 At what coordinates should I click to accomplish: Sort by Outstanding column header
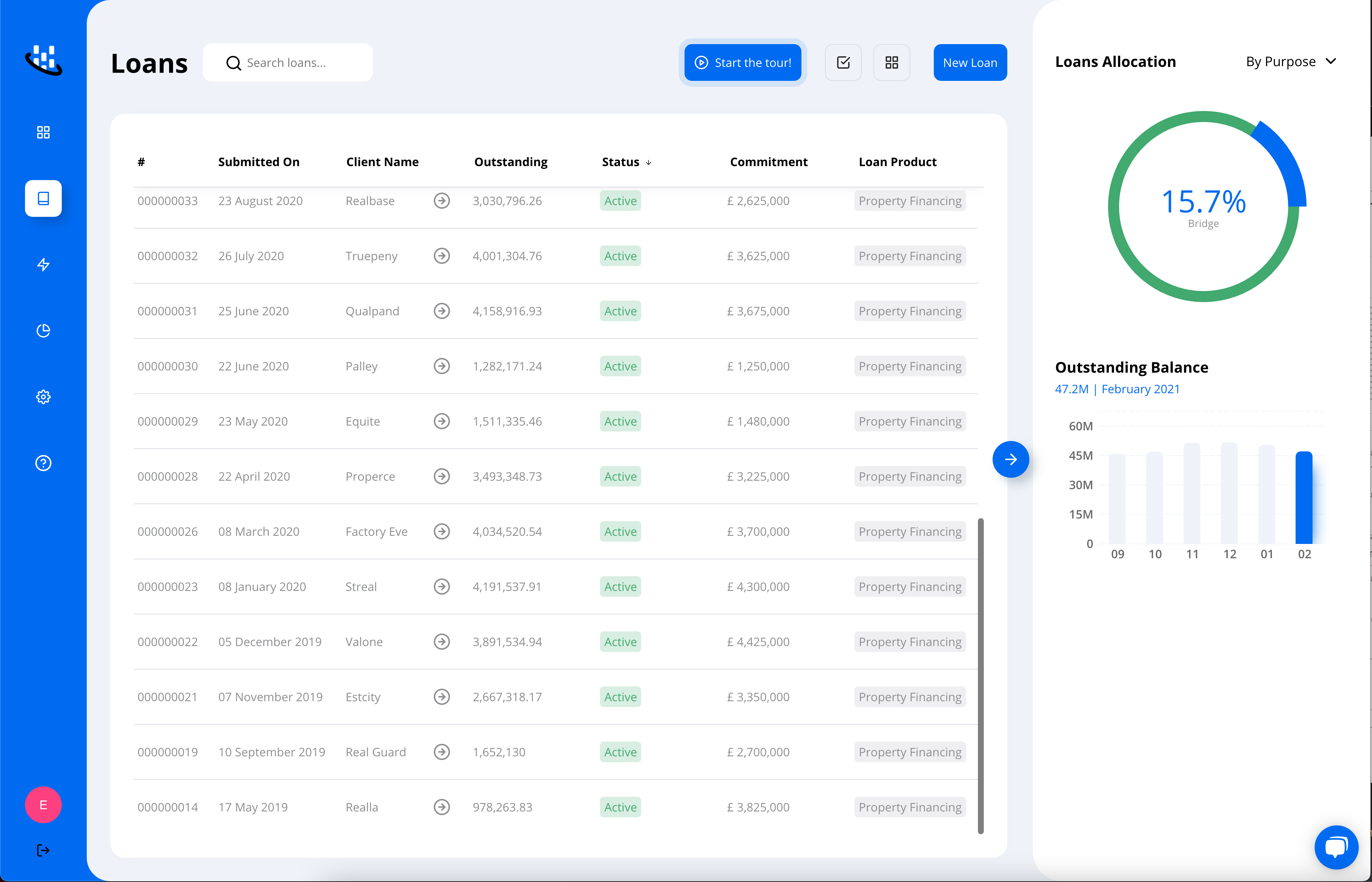510,162
